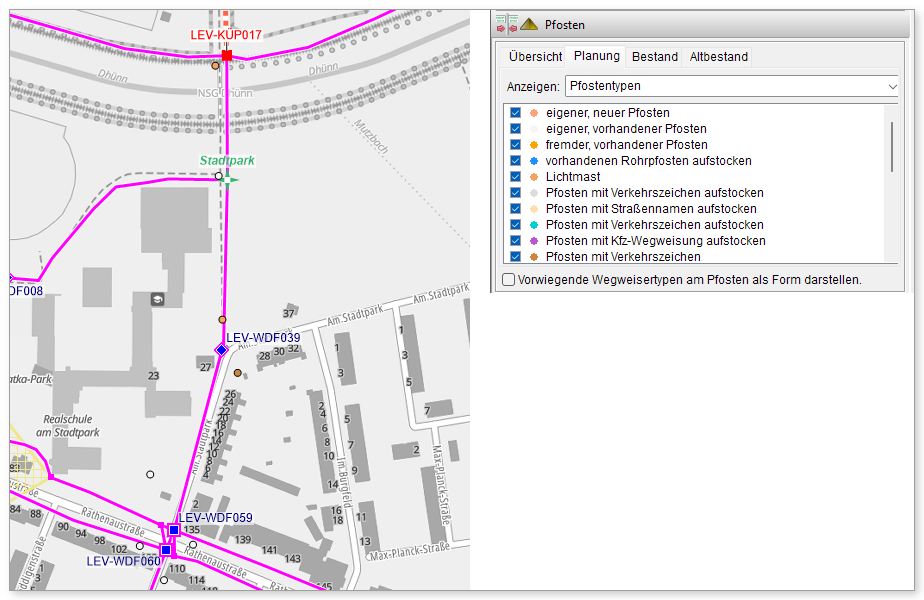The height and width of the screenshot is (600, 924).
Task: Click the 'LEV-WDF039' map label
Action: 263,338
